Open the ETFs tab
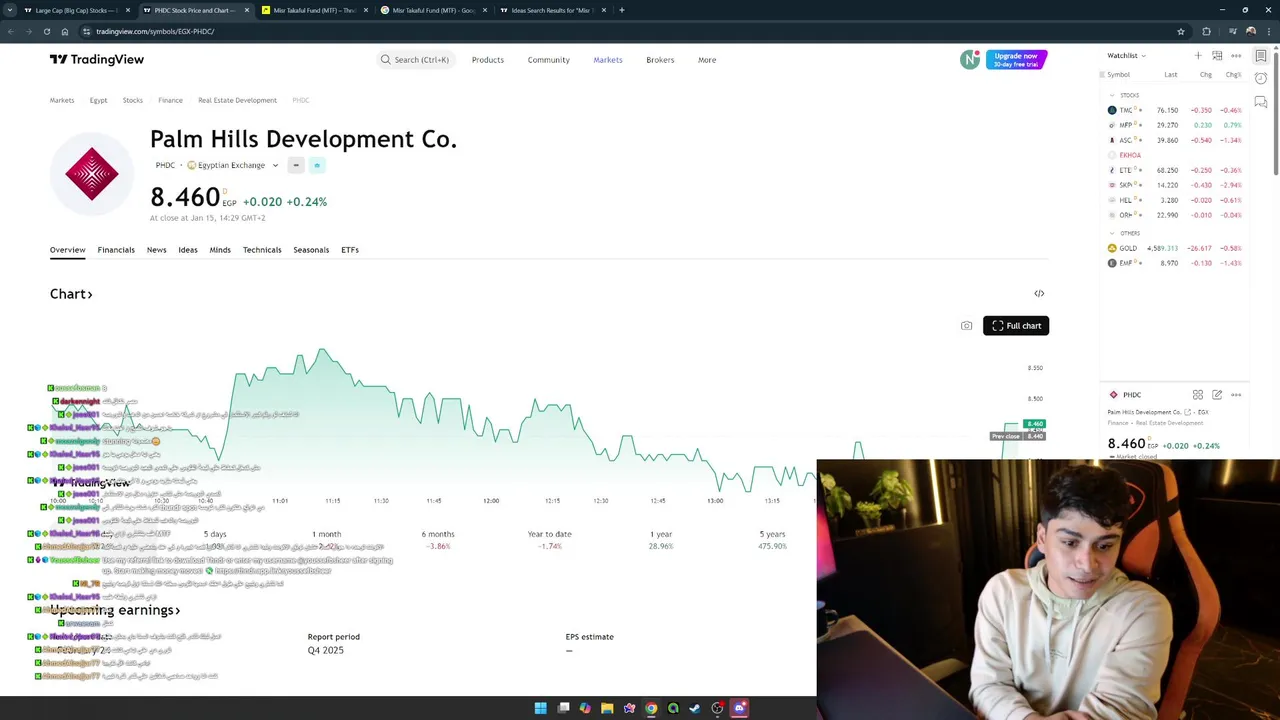This screenshot has height=720, width=1280. click(x=350, y=250)
